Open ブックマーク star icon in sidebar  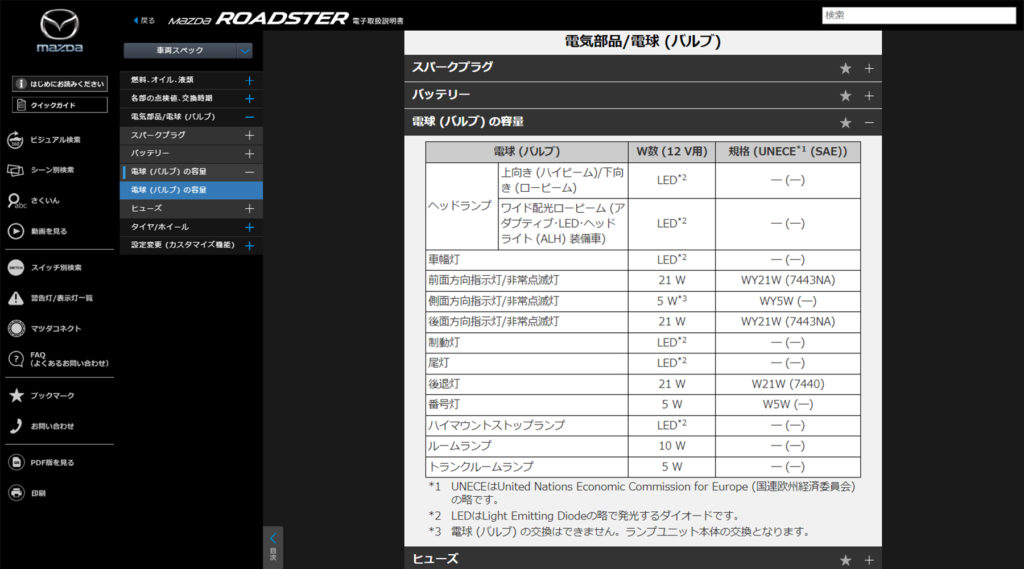[16, 395]
